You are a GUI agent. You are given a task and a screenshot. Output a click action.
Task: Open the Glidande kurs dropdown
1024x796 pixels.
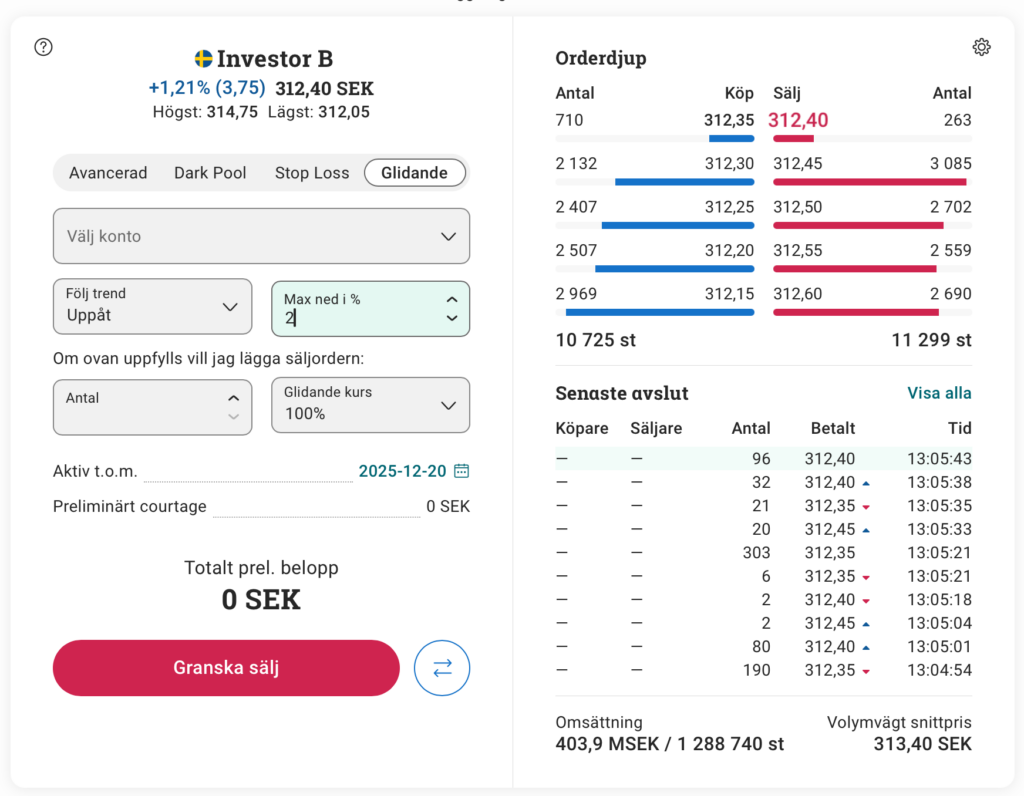(x=370, y=405)
